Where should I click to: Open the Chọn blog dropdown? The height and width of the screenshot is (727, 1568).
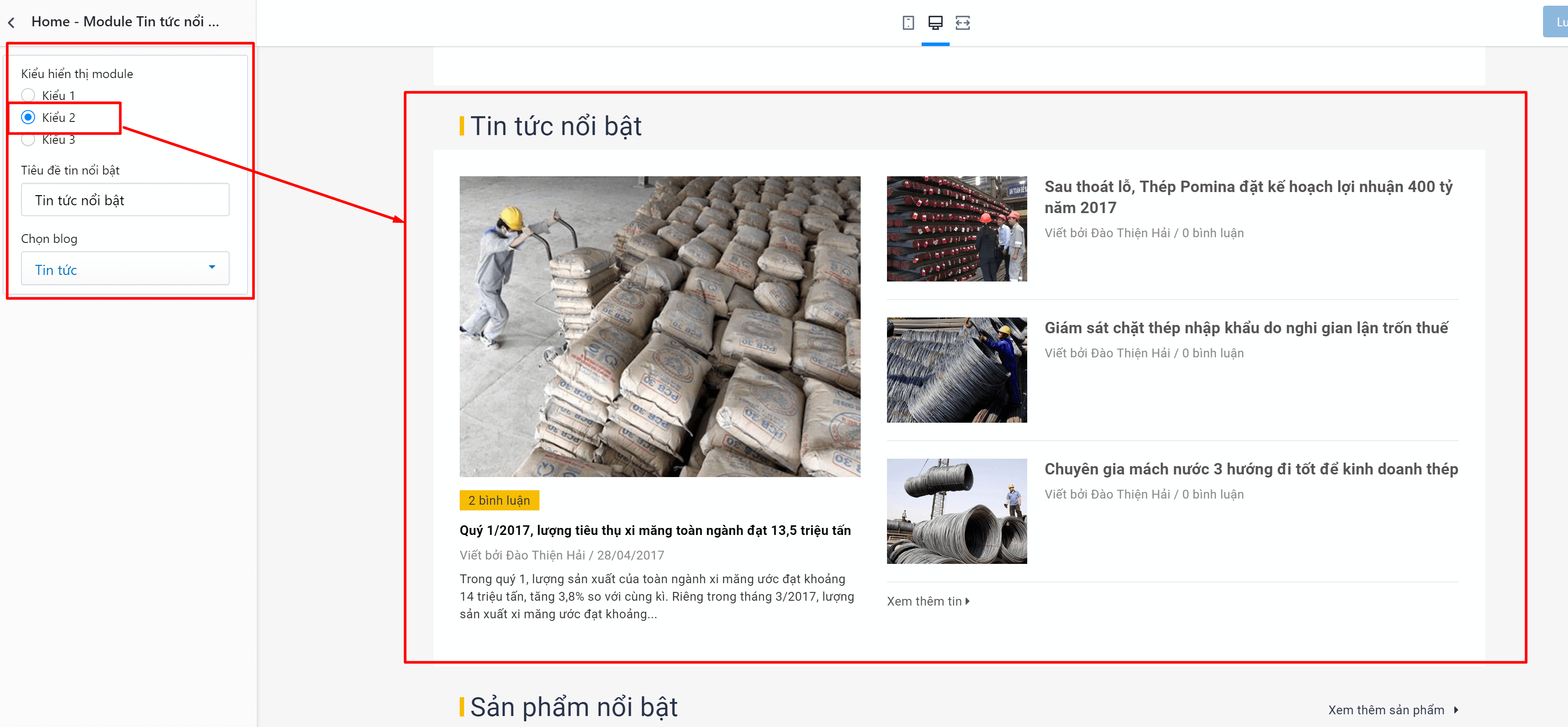pyautogui.click(x=125, y=268)
